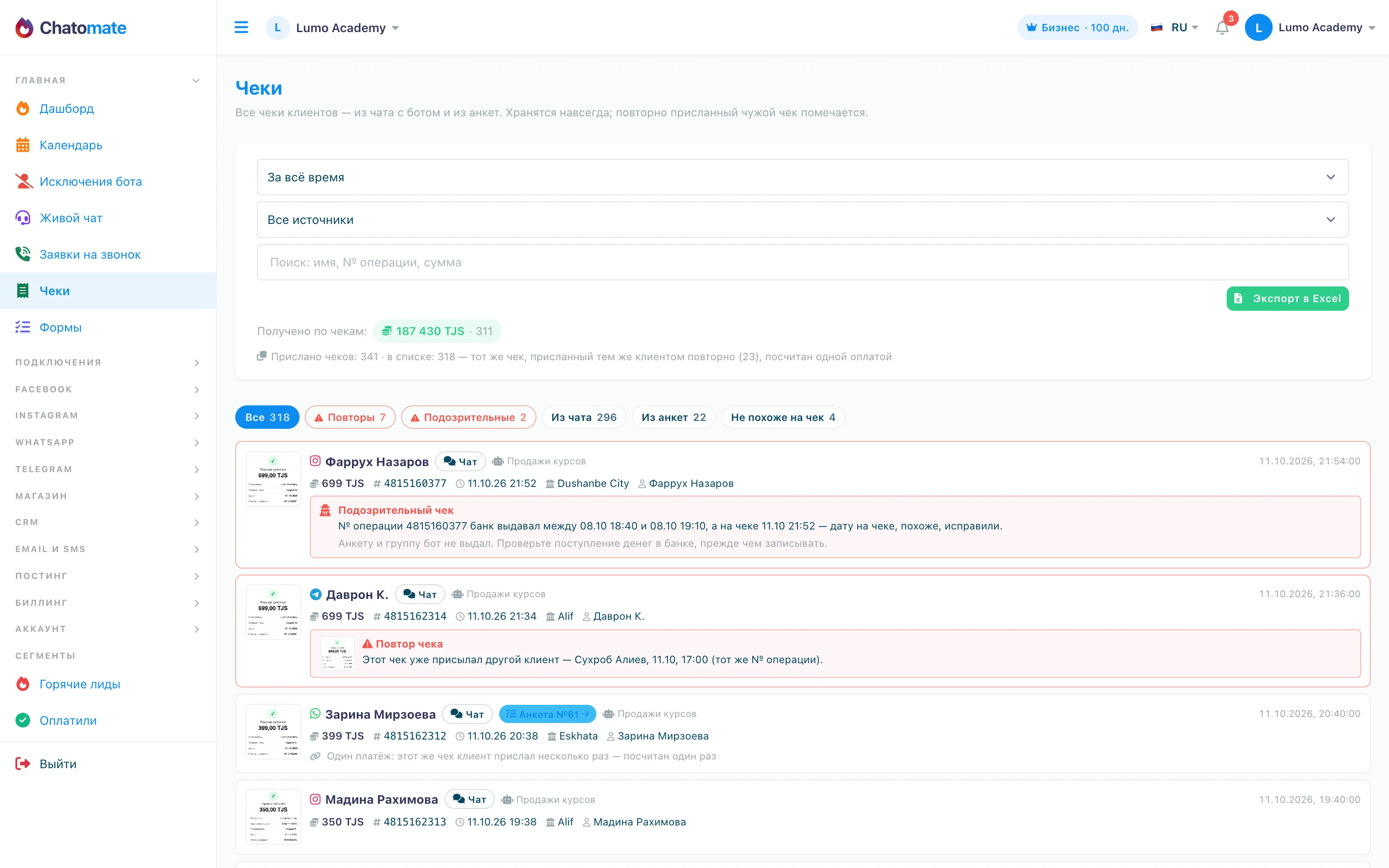The image size is (1389, 868).
Task: Expand БИЛЛИНГ sidebar section
Action: tap(108, 603)
